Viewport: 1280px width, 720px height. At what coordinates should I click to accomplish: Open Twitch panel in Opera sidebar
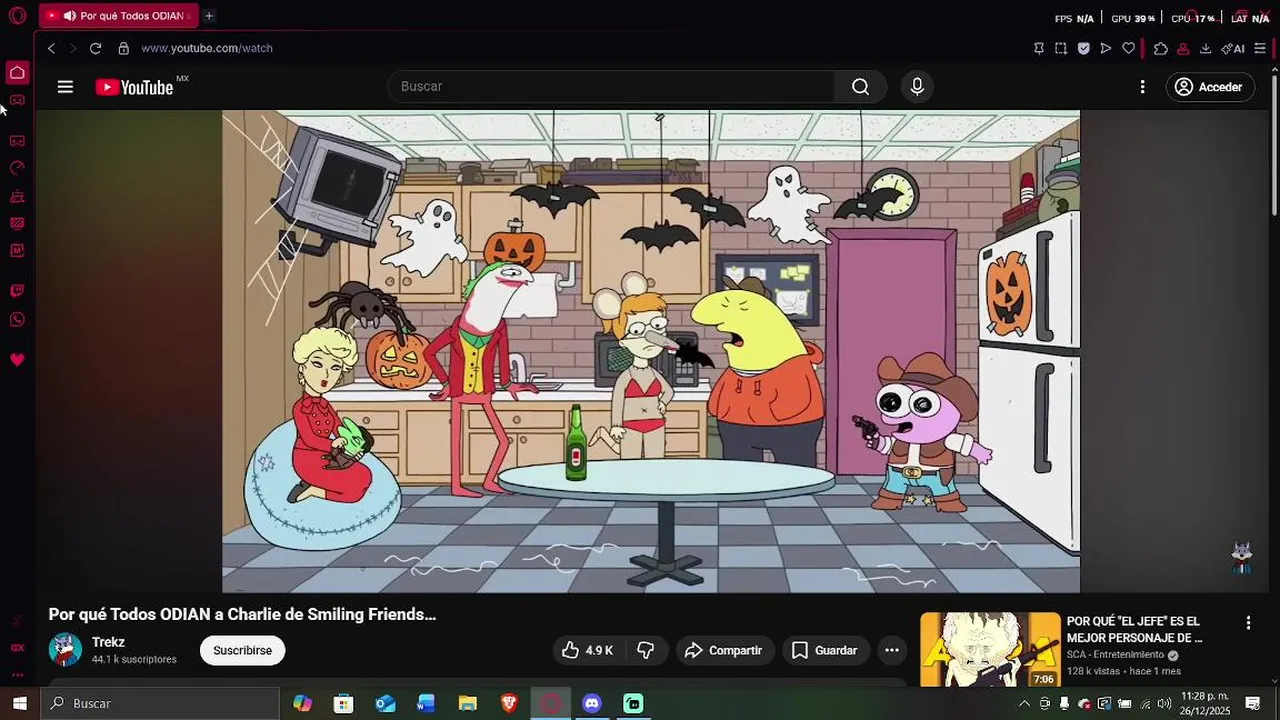pos(17,291)
